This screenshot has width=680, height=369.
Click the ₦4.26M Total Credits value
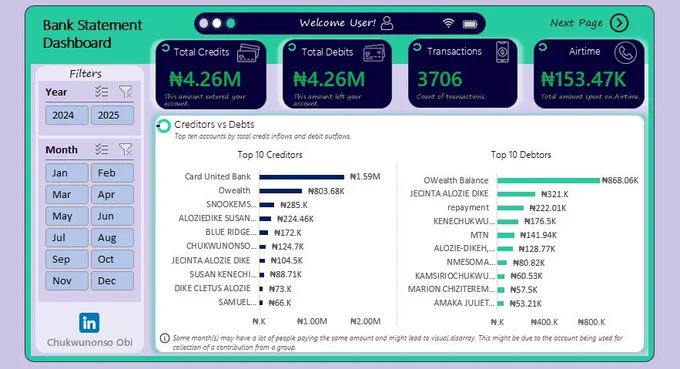pyautogui.click(x=205, y=79)
